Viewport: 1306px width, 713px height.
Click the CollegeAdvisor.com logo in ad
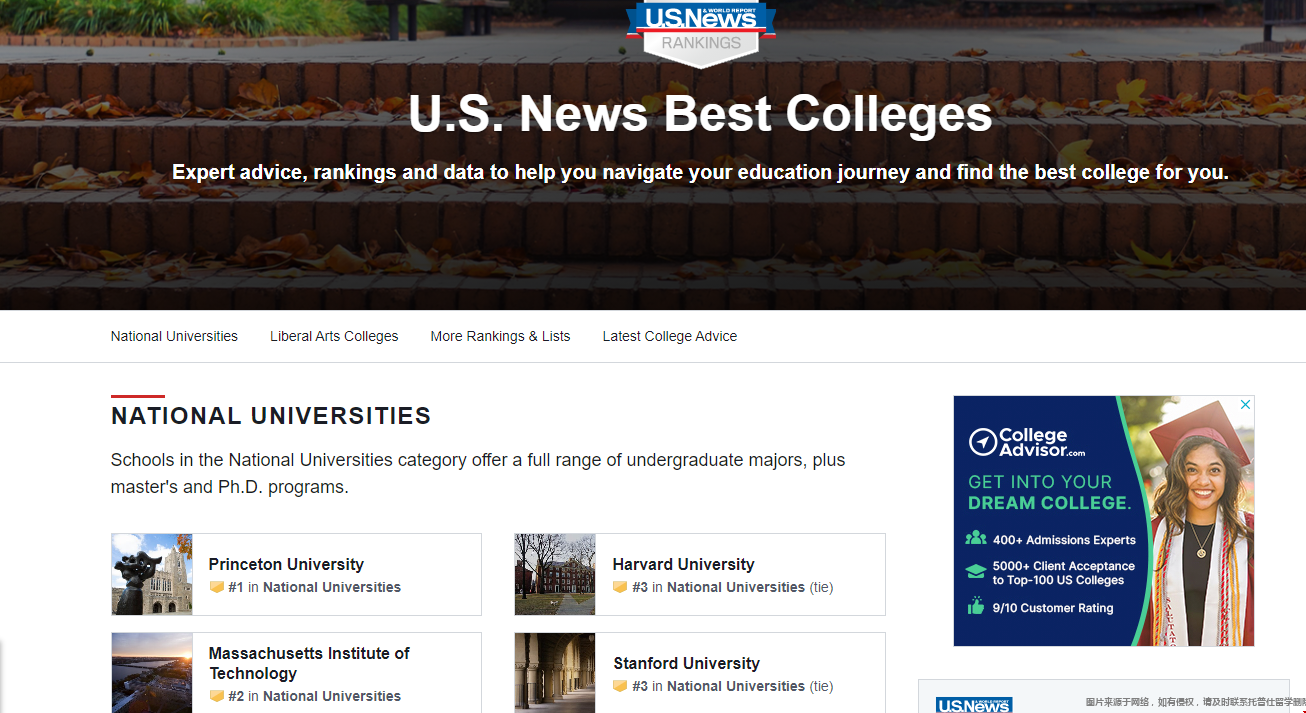tap(1027, 442)
